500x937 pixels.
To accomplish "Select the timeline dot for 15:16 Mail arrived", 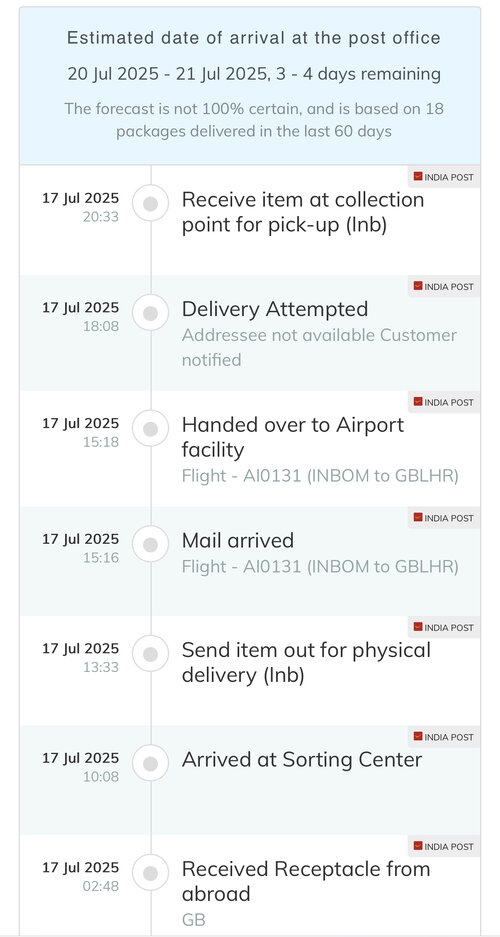I will (151, 544).
